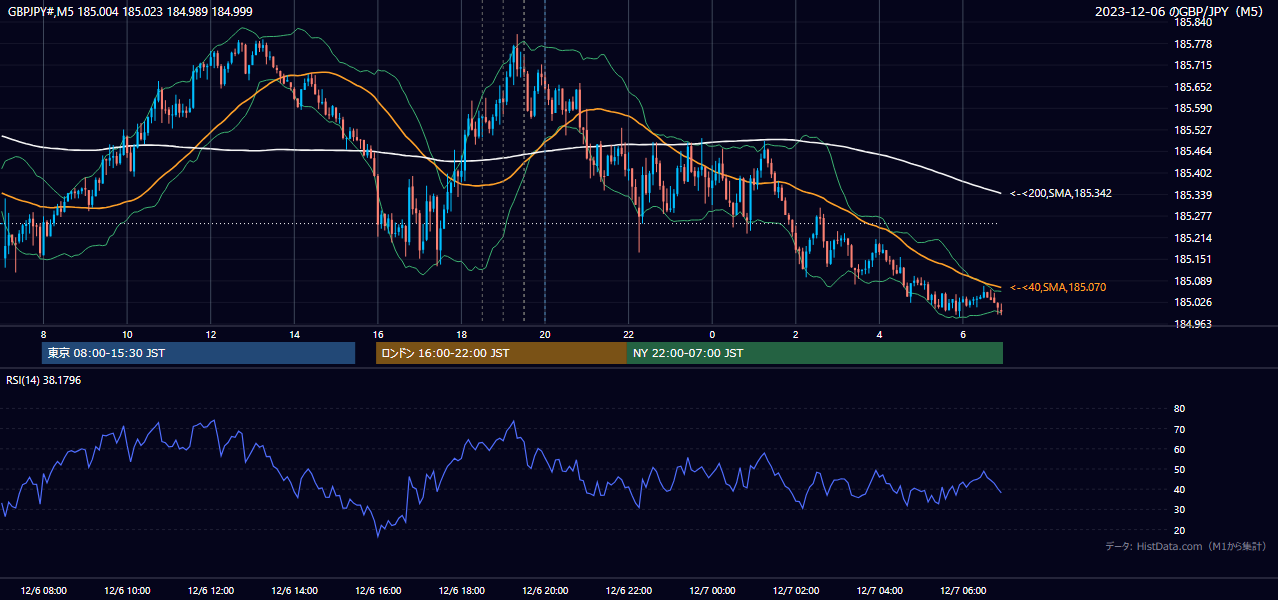
Task: Click the RSI 50 level label
Action: pyautogui.click(x=1179, y=469)
